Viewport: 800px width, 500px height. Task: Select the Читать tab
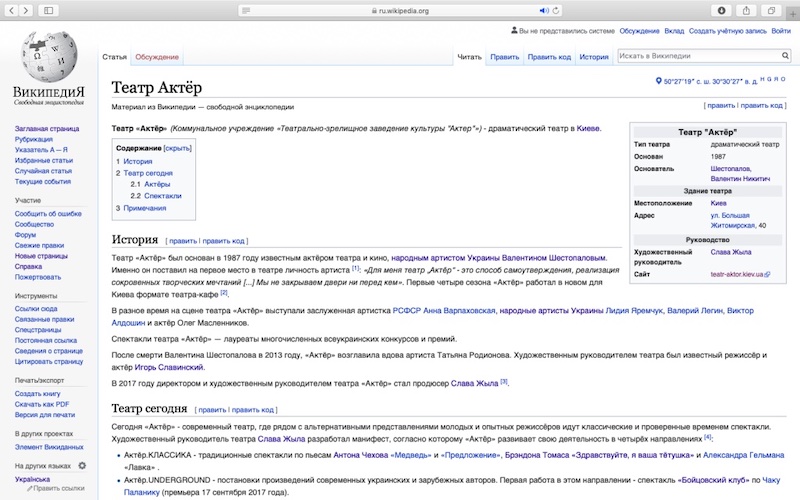(x=469, y=57)
